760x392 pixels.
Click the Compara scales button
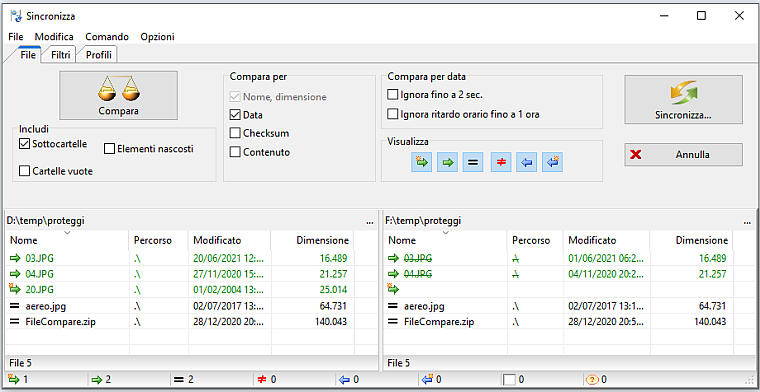[118, 95]
